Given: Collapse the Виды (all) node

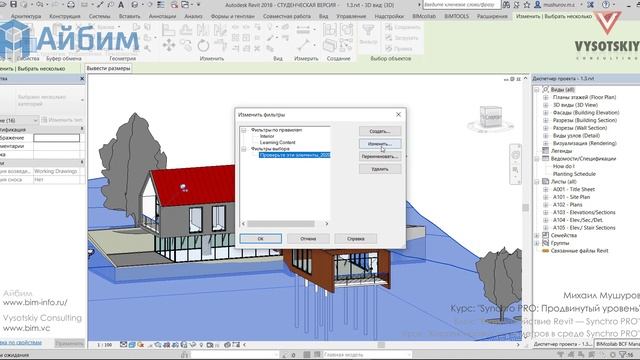Looking at the screenshot, I should 537,89.
